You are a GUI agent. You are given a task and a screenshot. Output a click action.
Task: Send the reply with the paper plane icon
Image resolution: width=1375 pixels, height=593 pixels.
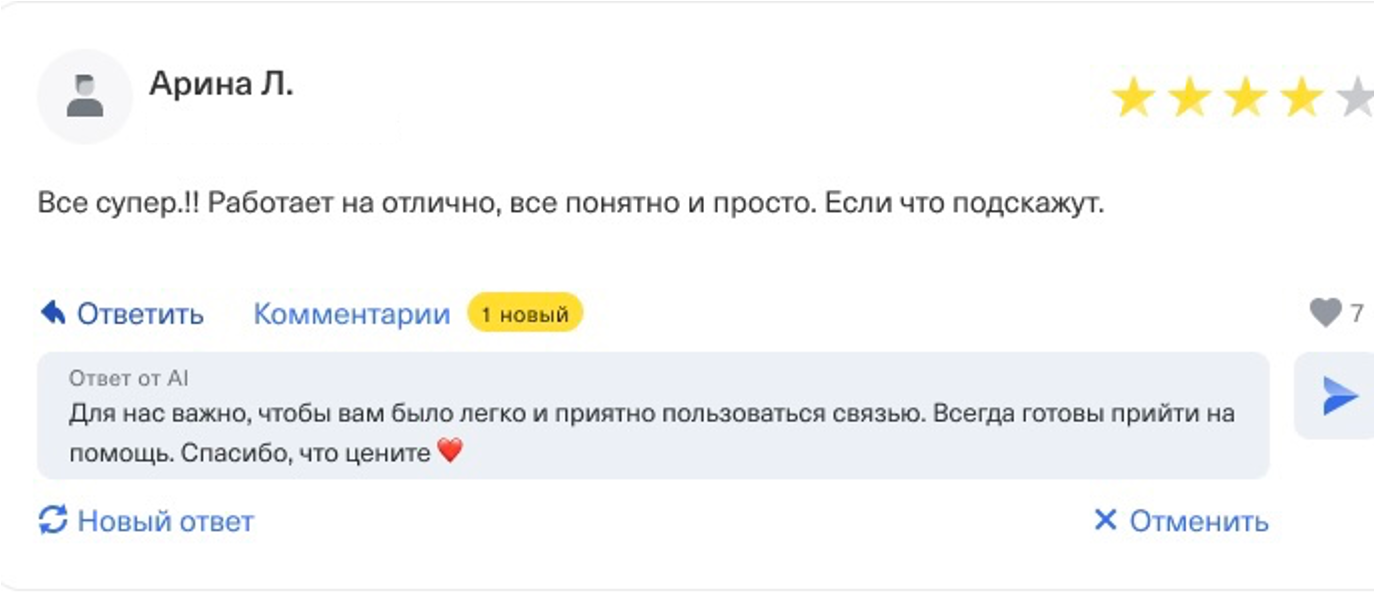click(1339, 396)
